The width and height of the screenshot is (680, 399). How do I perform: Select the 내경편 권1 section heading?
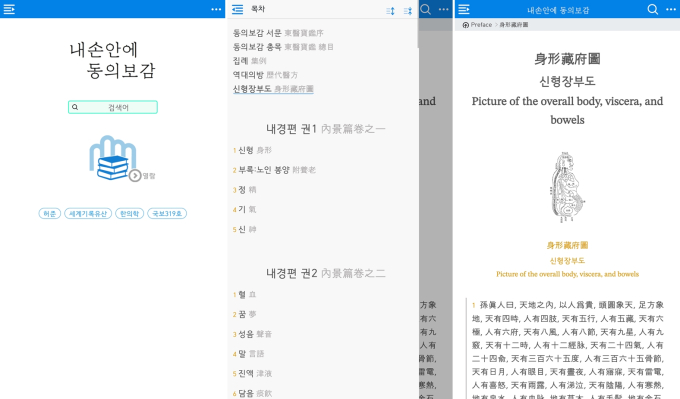pos(326,128)
